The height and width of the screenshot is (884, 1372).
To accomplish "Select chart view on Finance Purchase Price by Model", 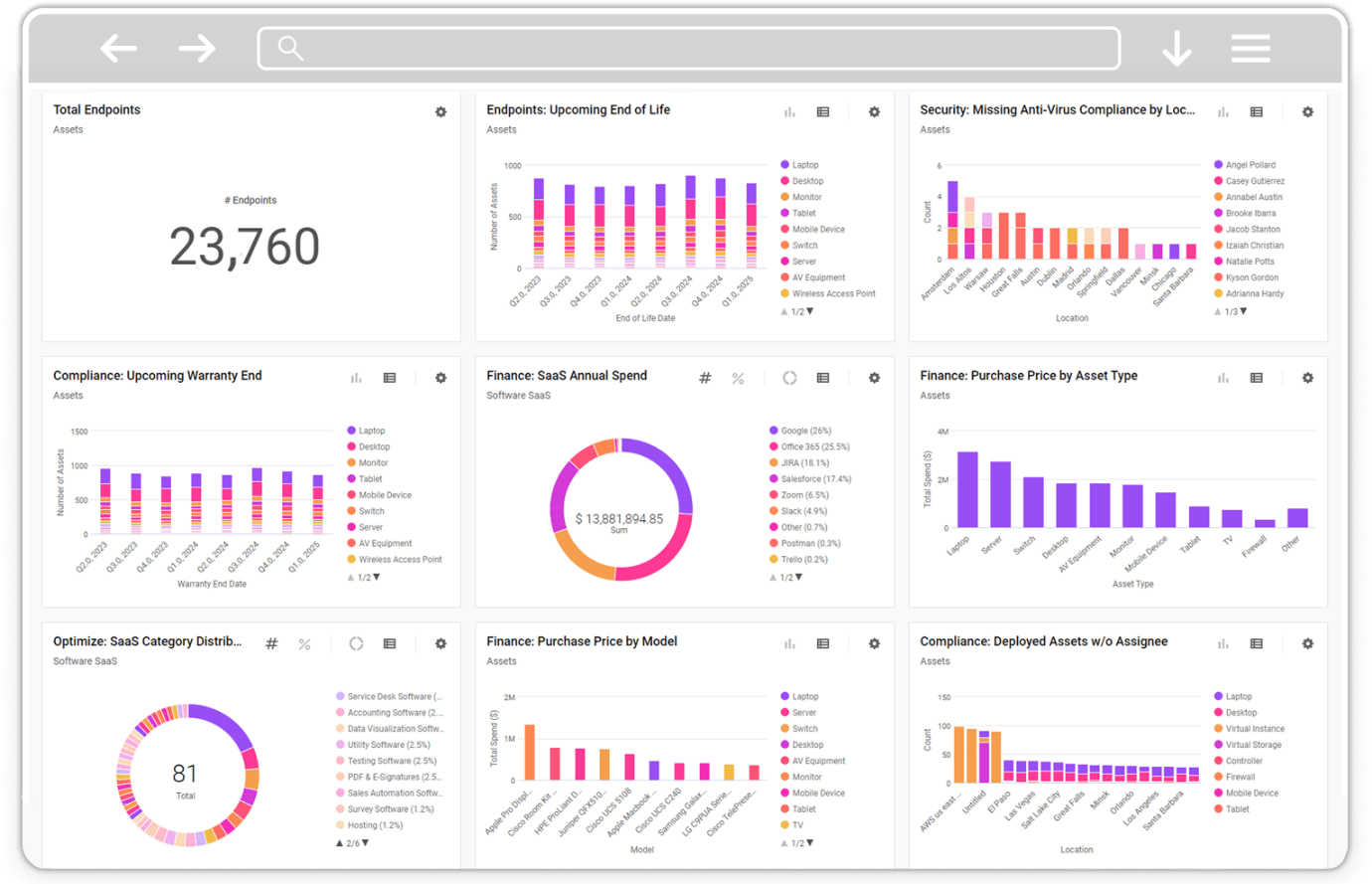I will pyautogui.click(x=789, y=643).
